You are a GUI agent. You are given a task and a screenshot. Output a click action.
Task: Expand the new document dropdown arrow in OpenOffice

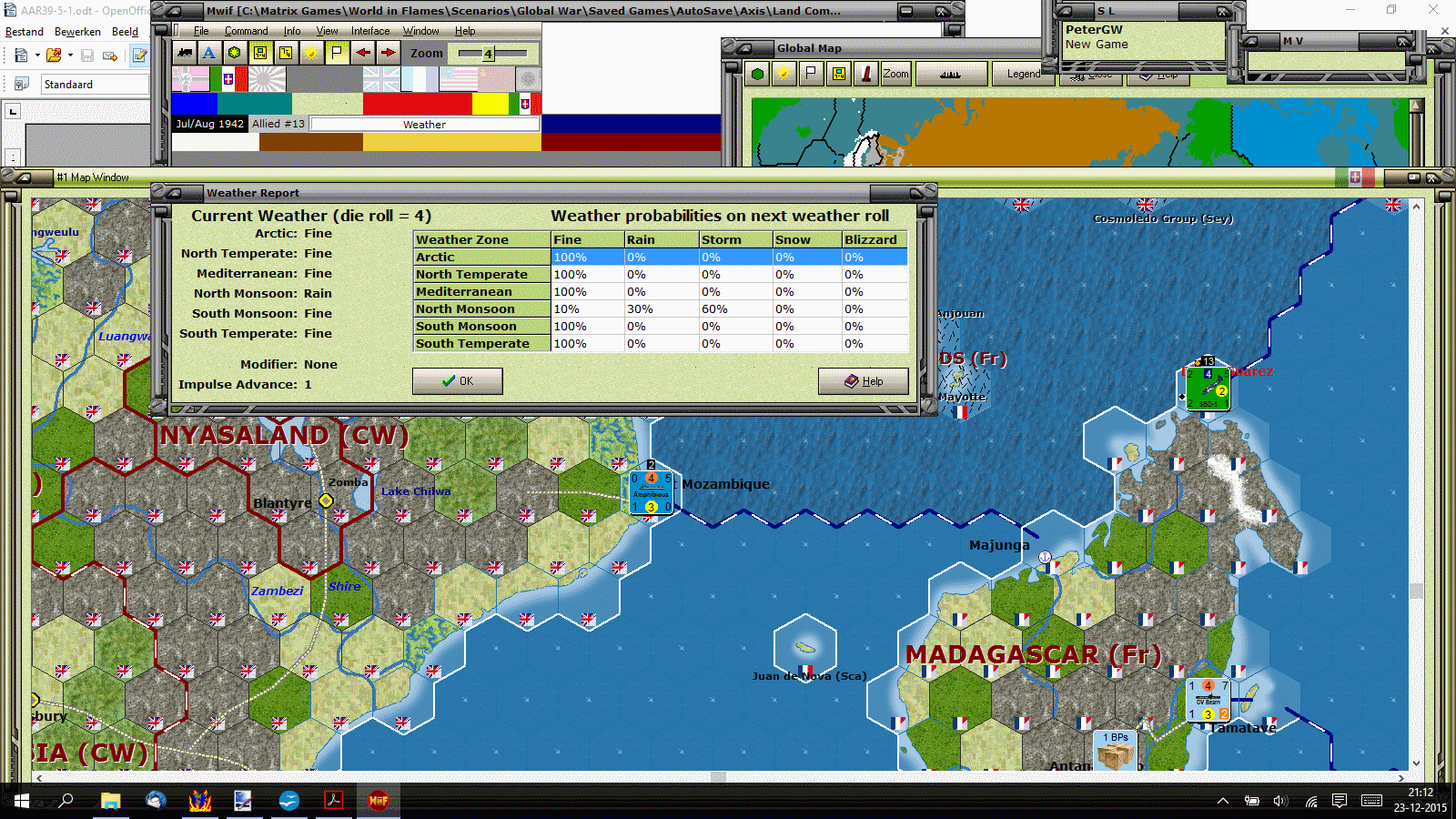37,56
